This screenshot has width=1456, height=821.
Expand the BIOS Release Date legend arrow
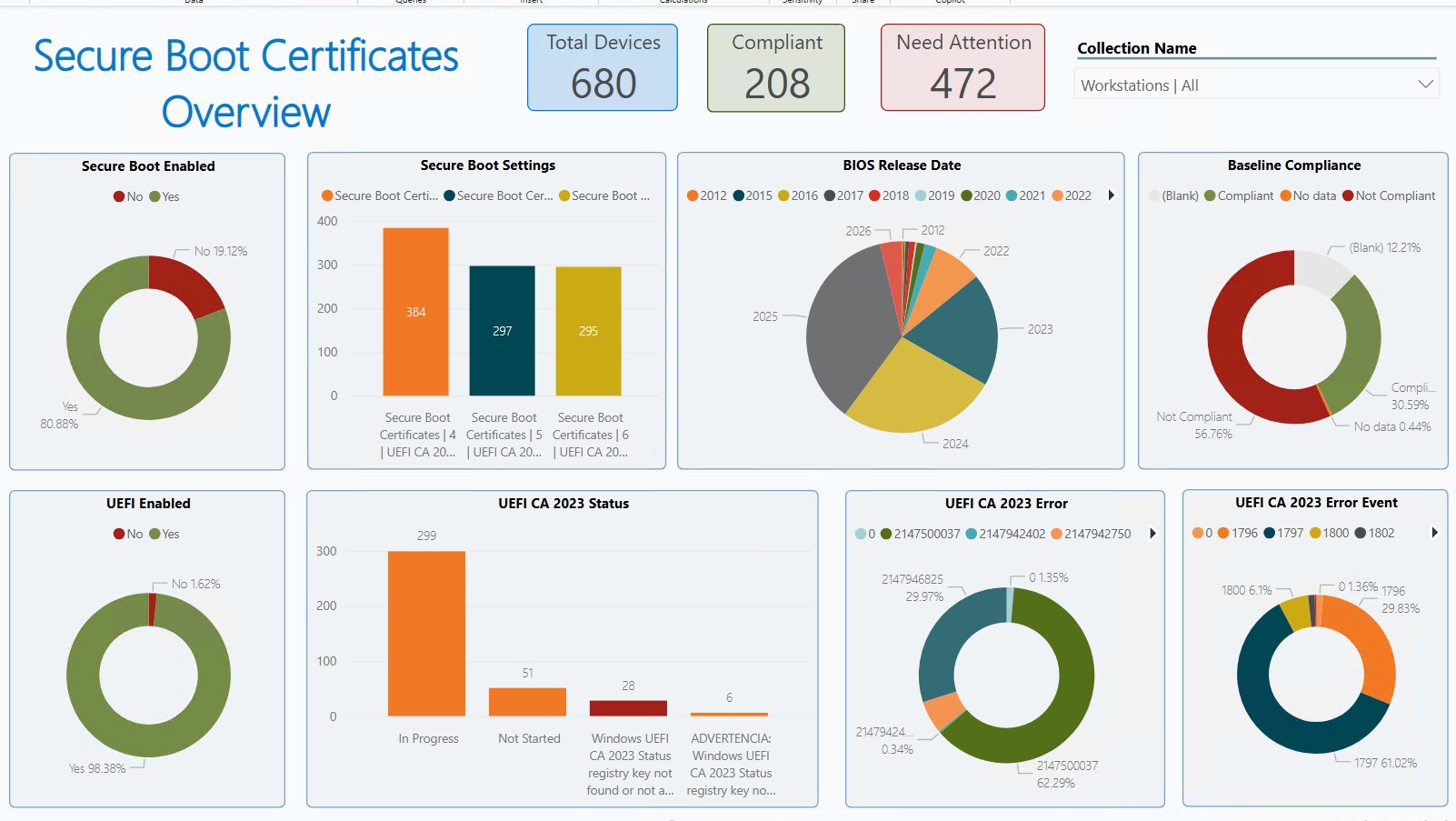point(1111,195)
